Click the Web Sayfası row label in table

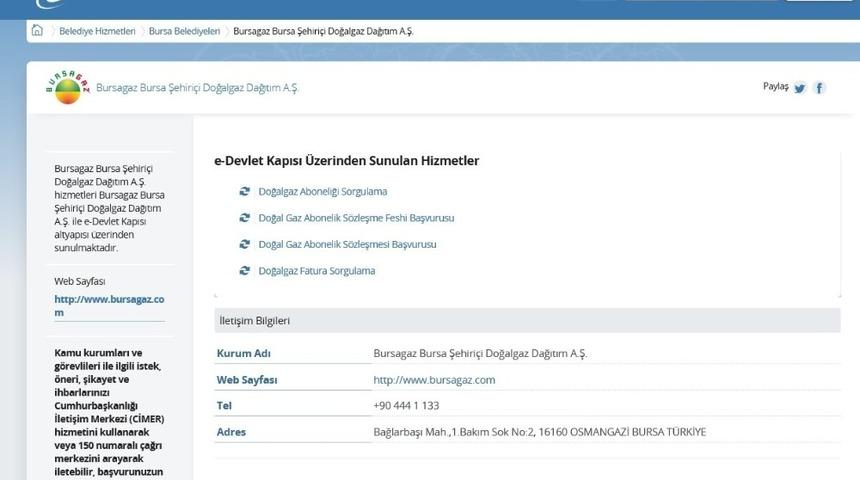247,380
